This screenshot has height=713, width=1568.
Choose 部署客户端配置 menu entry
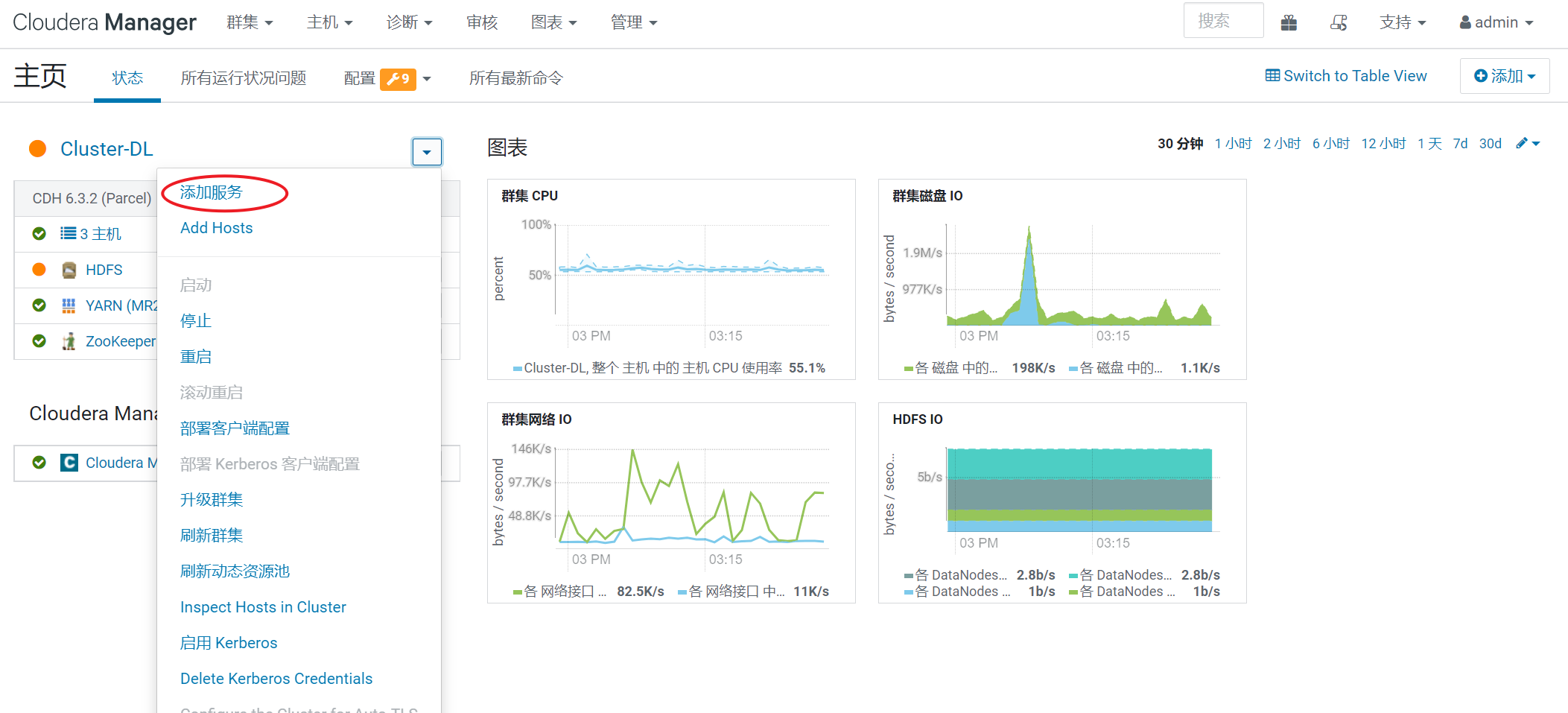coord(235,428)
